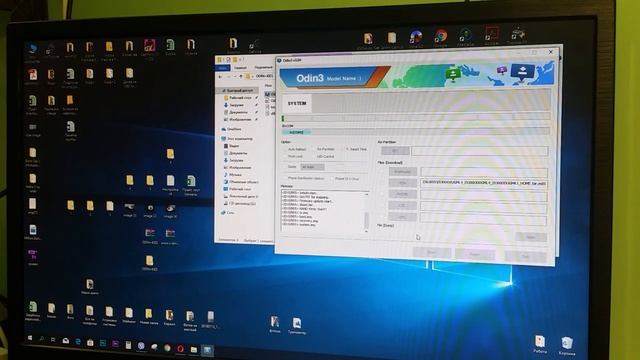The image size is (640, 360).
Task: Click the Bootloader file path field
Action: (x=484, y=172)
